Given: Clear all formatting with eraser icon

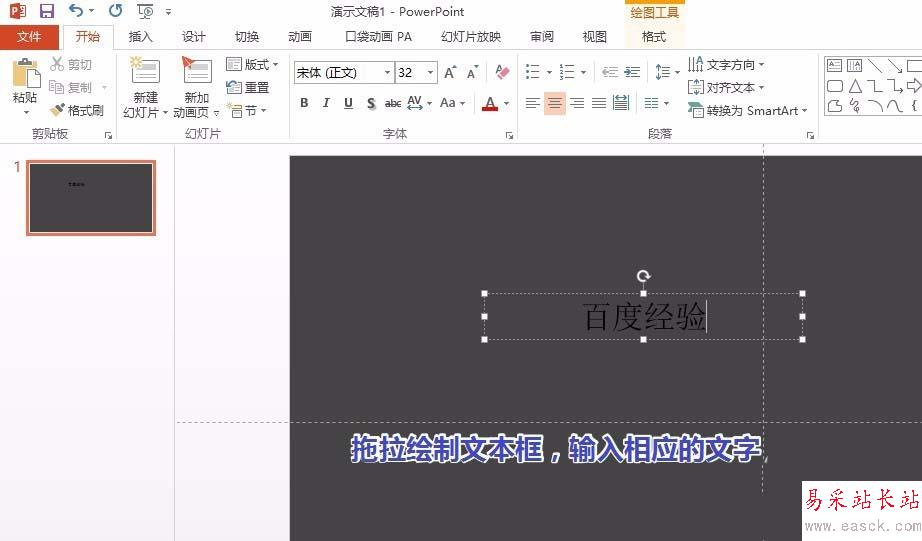Looking at the screenshot, I should pyautogui.click(x=502, y=72).
